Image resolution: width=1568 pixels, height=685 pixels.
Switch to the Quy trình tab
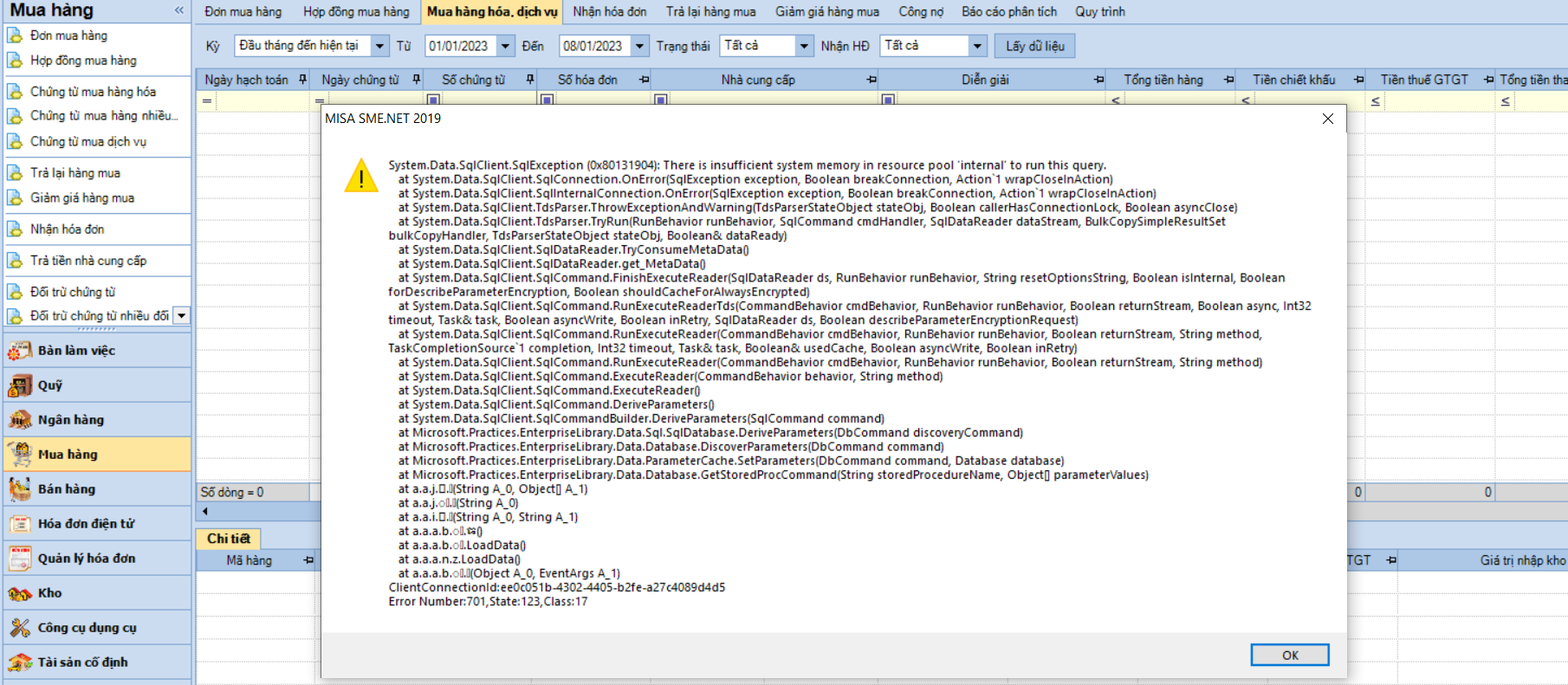coord(1100,12)
